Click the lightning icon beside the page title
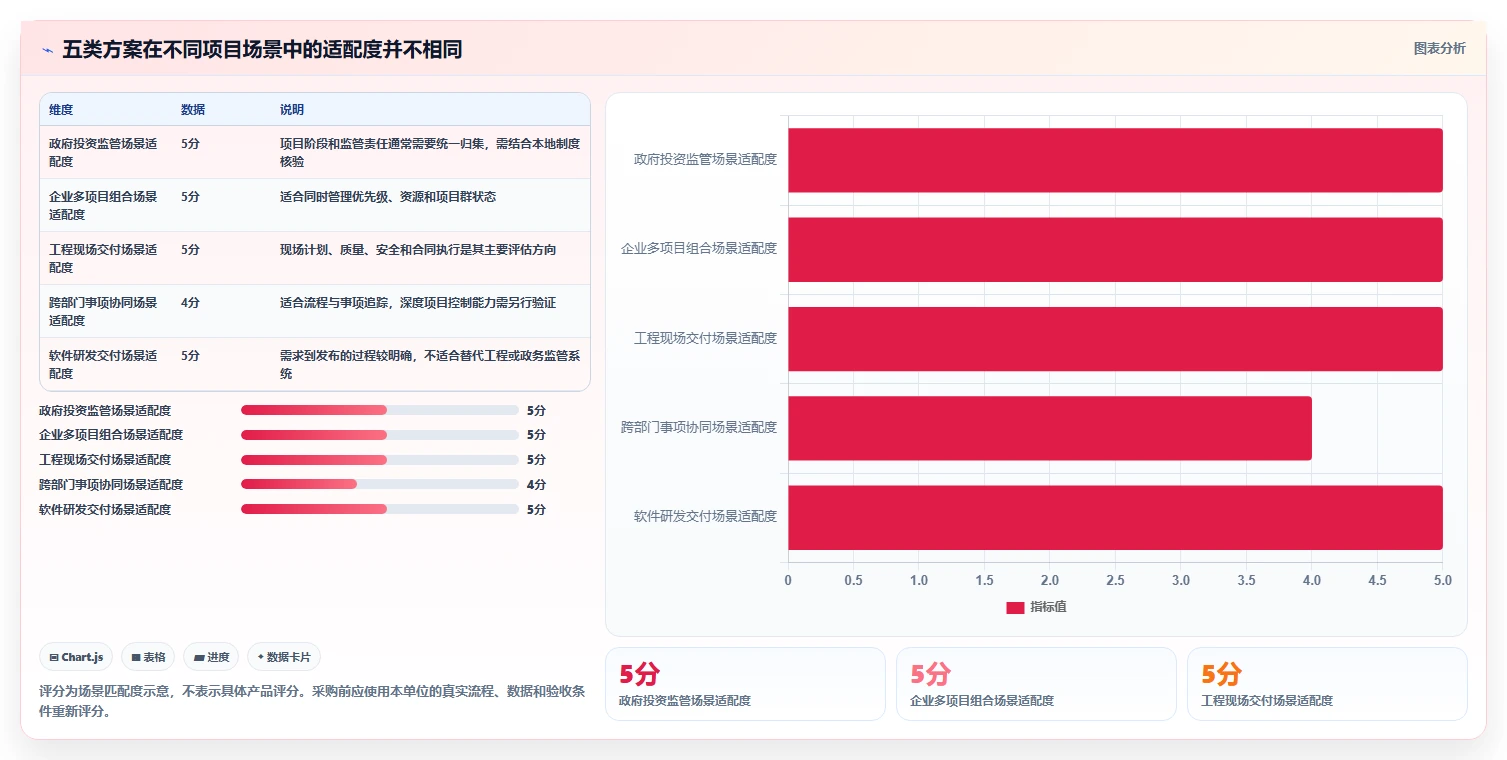This screenshot has height=760, width=1507. click(47, 50)
